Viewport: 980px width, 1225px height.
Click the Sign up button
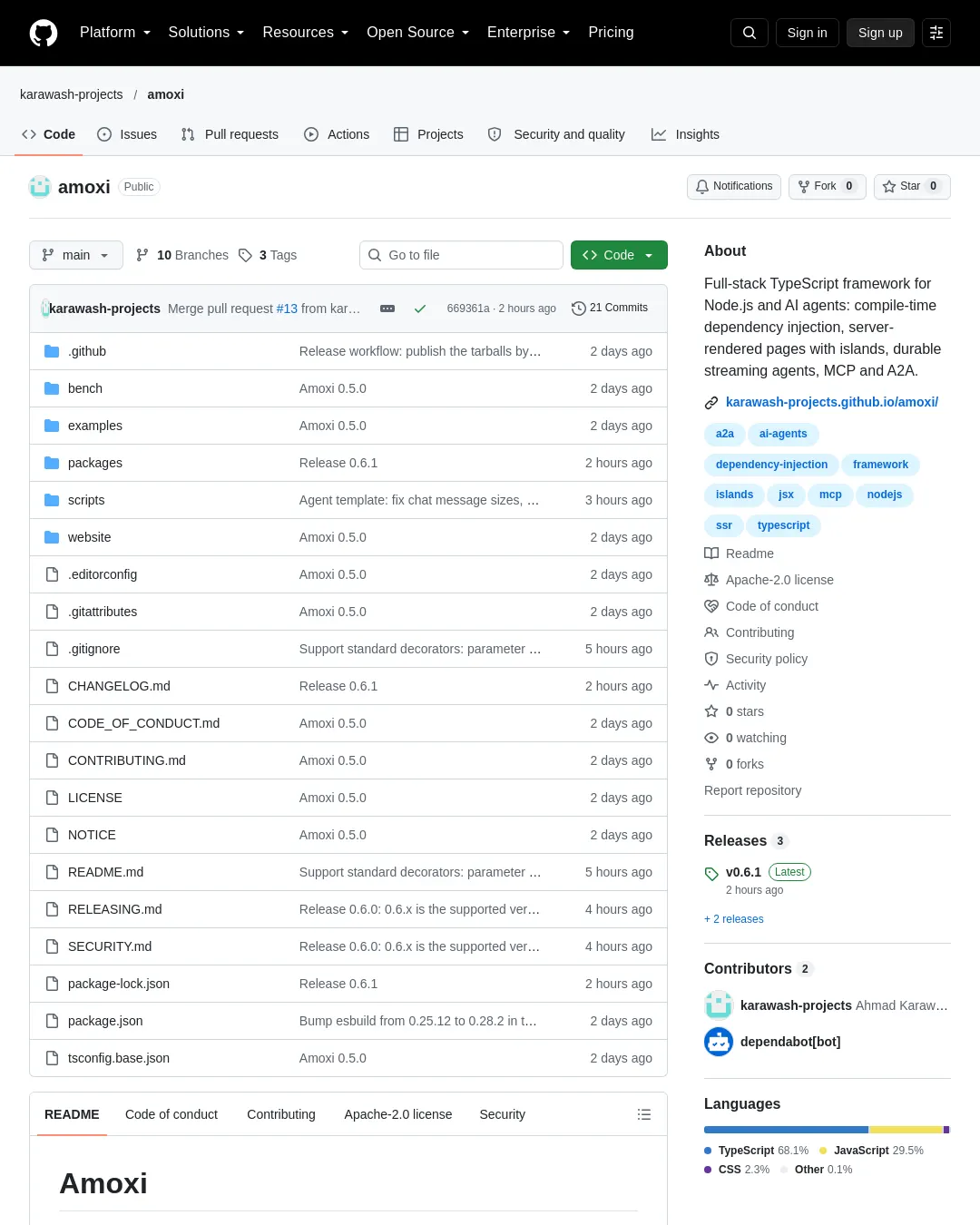[880, 33]
